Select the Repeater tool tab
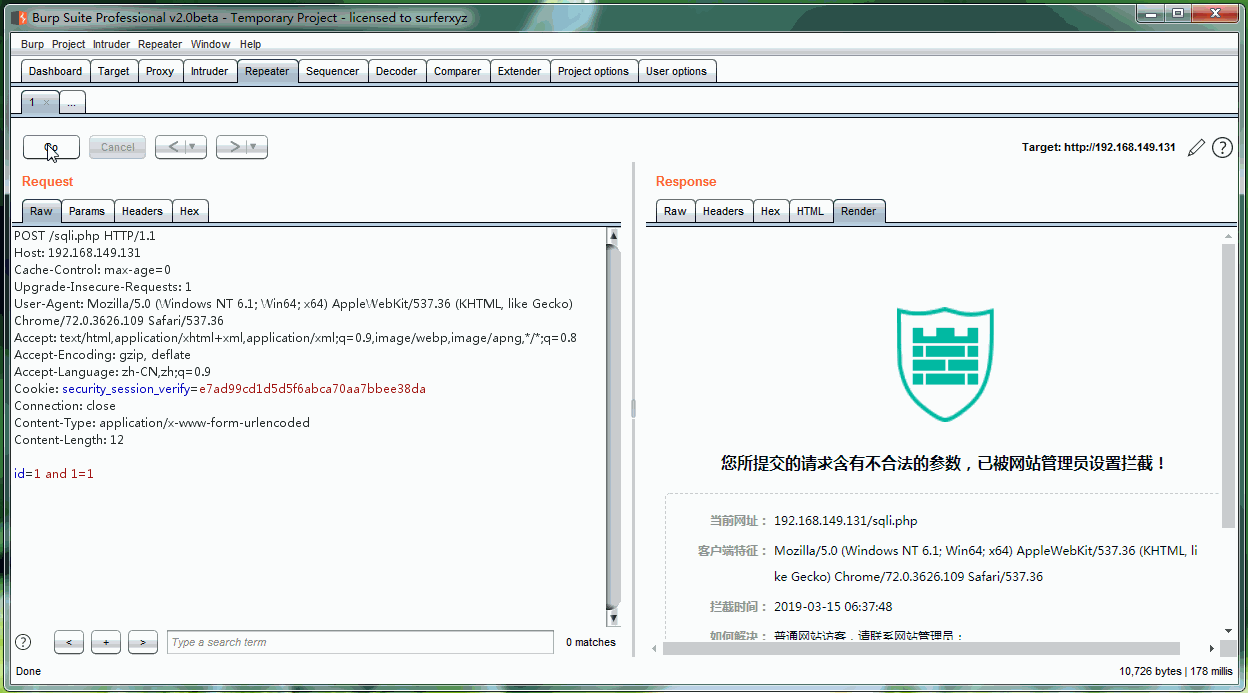Viewport: 1248px width, 693px height. click(x=267, y=71)
